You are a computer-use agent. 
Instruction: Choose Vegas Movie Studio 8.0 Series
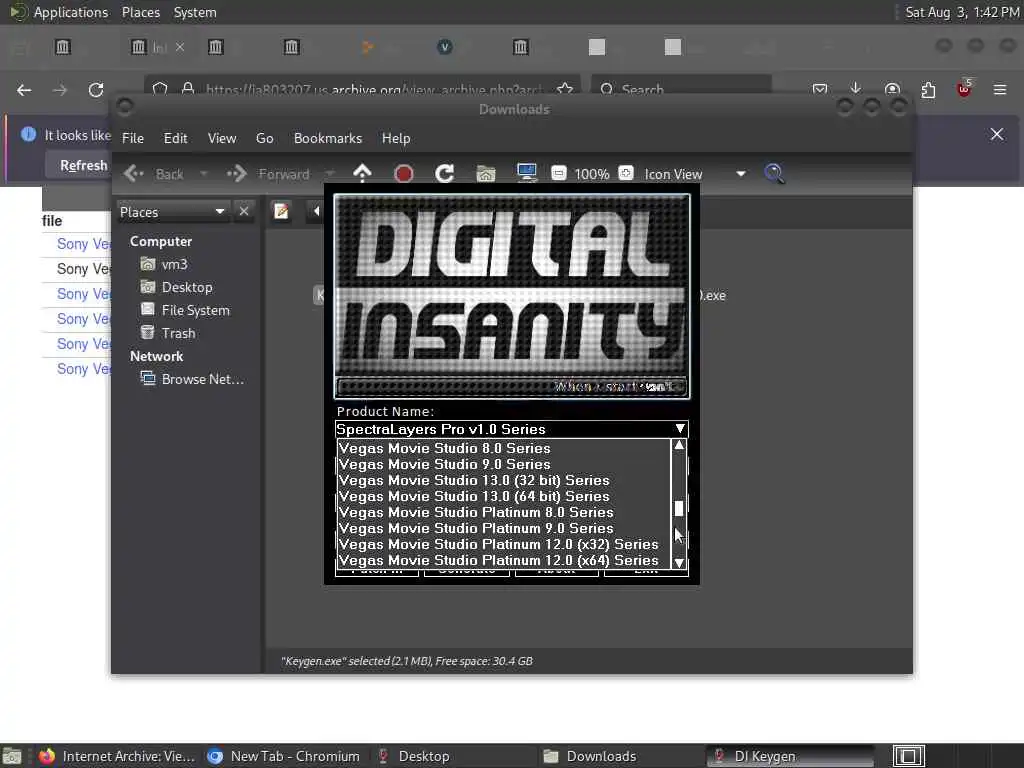coord(504,448)
